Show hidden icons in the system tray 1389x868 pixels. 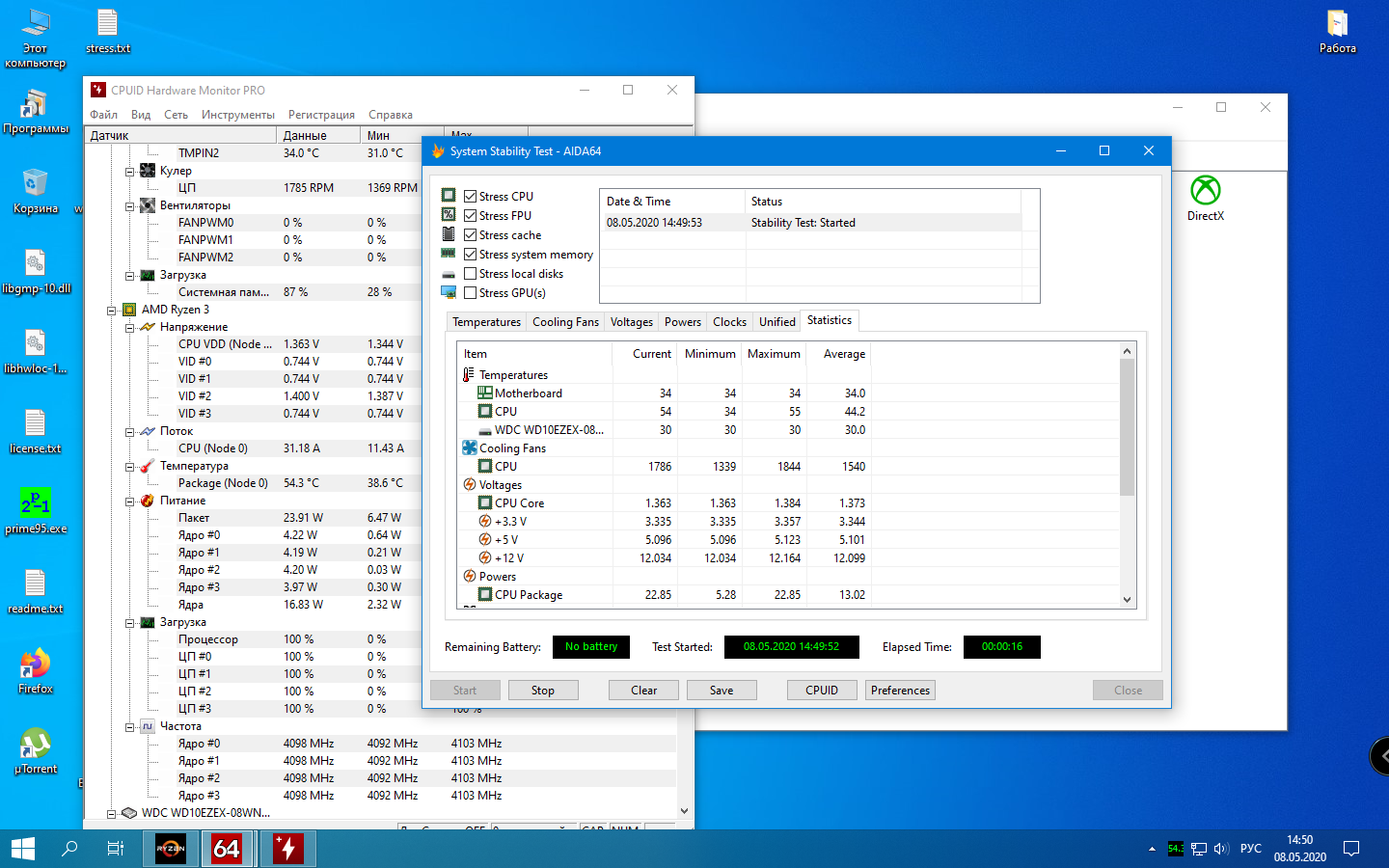(x=1152, y=849)
